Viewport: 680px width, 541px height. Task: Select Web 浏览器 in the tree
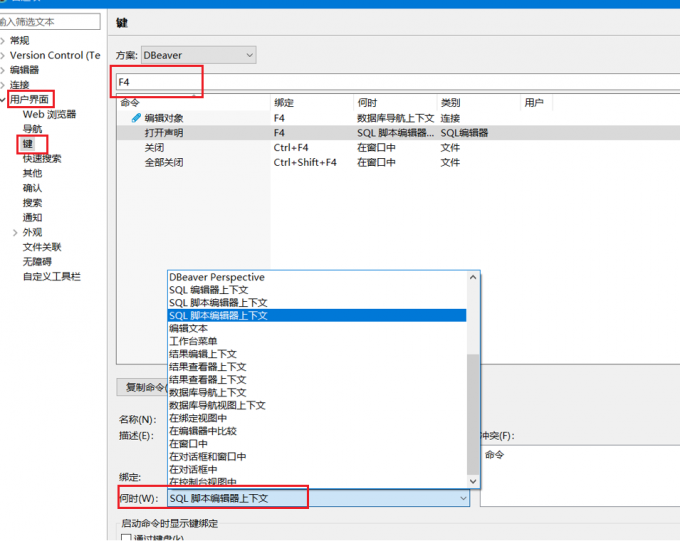49,114
